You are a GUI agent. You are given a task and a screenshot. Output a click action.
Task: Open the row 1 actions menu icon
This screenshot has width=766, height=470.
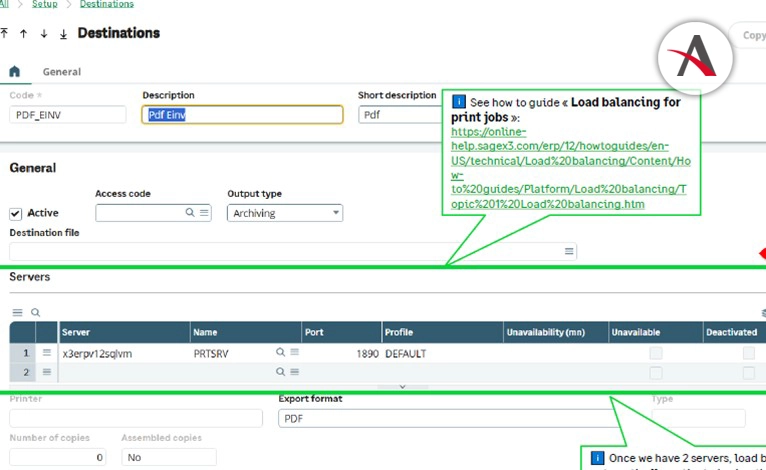[46, 353]
